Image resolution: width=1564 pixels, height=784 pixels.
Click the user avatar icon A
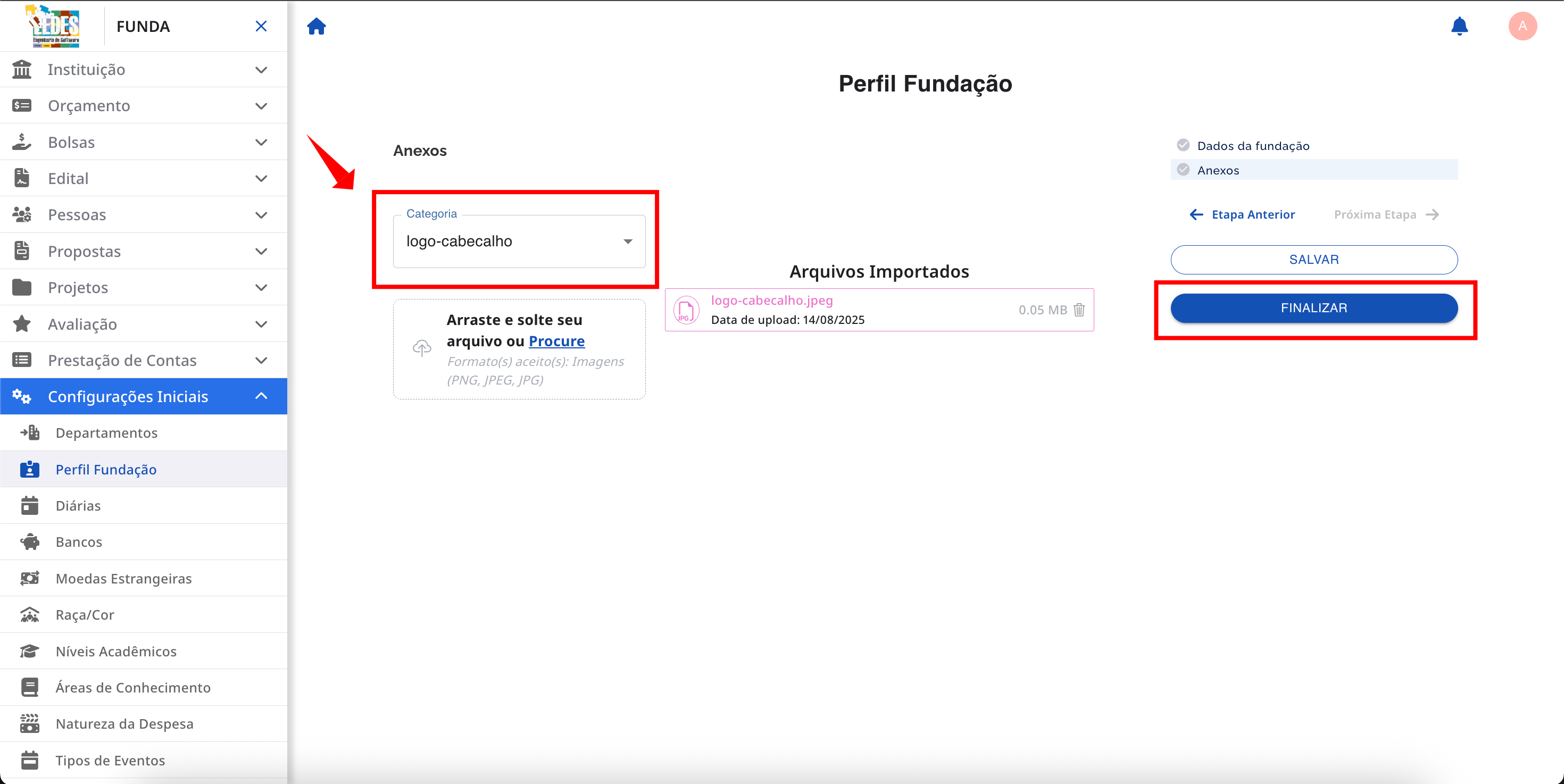click(1522, 26)
